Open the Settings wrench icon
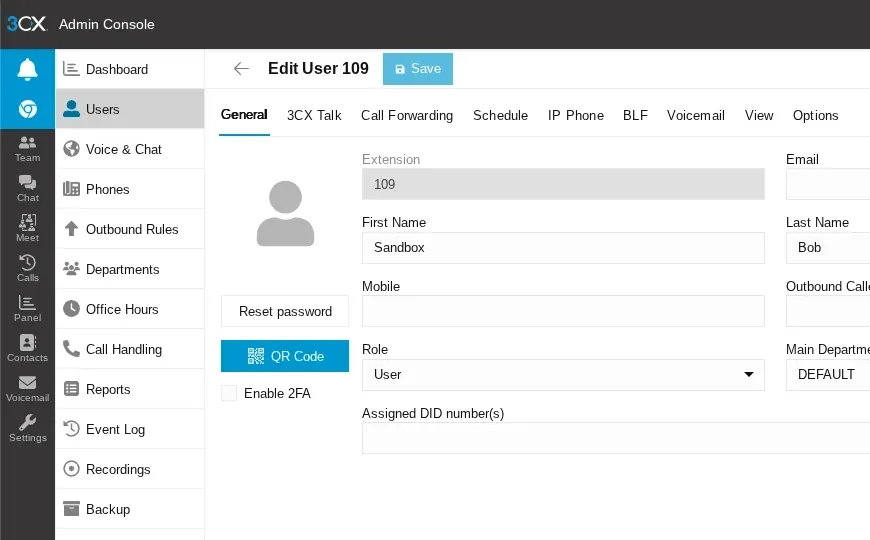 pos(27,428)
